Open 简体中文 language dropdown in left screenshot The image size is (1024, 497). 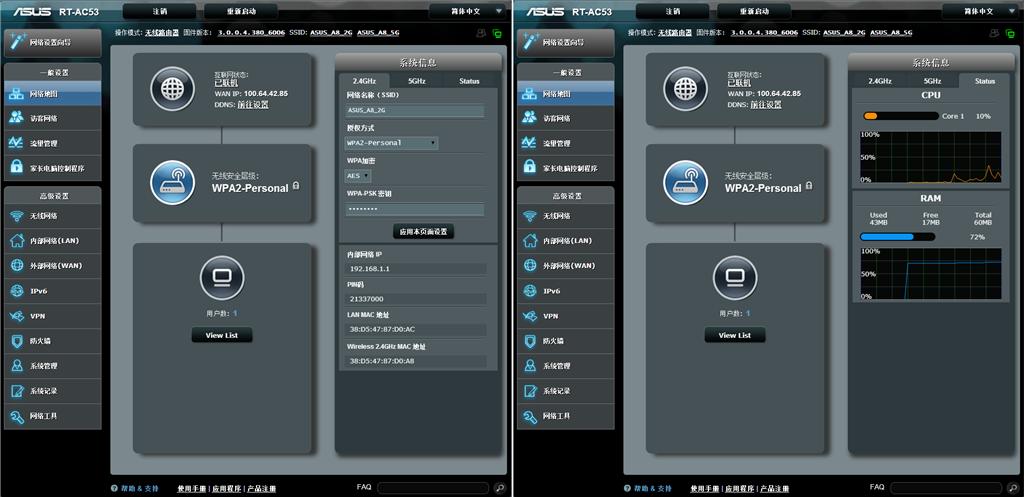(x=469, y=11)
